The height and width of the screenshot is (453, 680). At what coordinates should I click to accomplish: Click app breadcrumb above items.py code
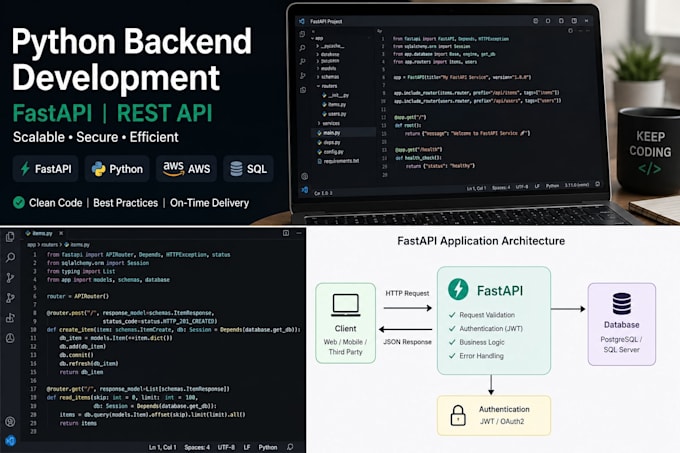click(31, 244)
